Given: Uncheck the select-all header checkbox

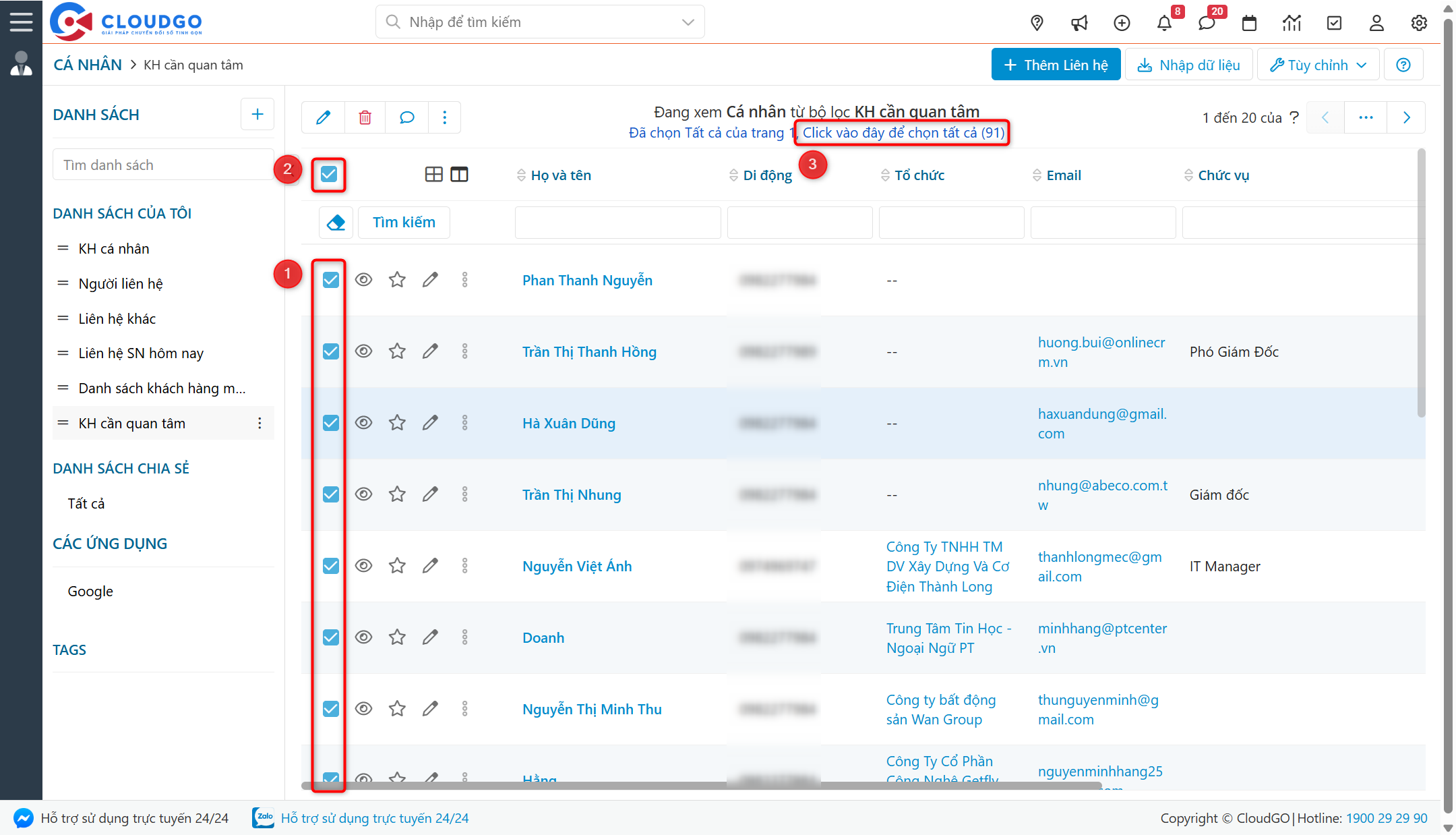Looking at the screenshot, I should [x=329, y=175].
